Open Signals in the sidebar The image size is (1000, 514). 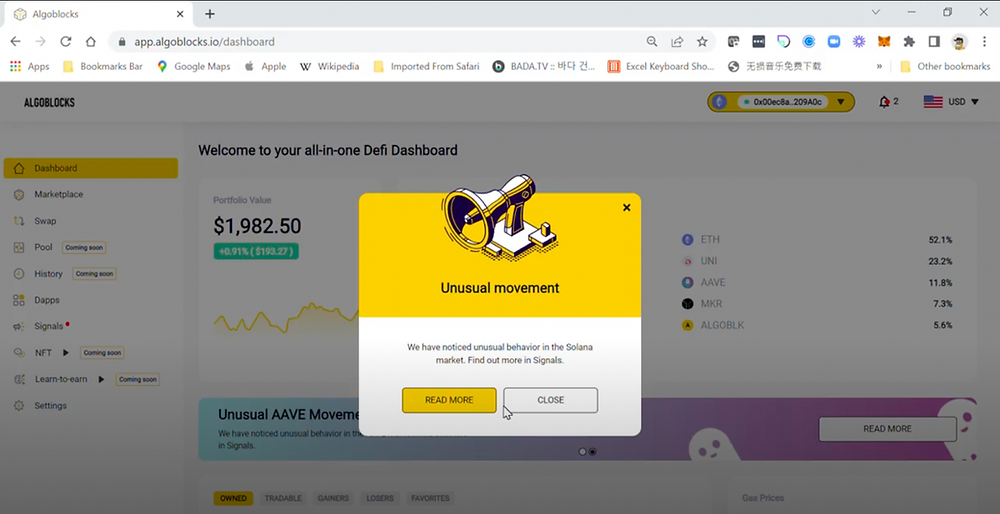[48, 327]
